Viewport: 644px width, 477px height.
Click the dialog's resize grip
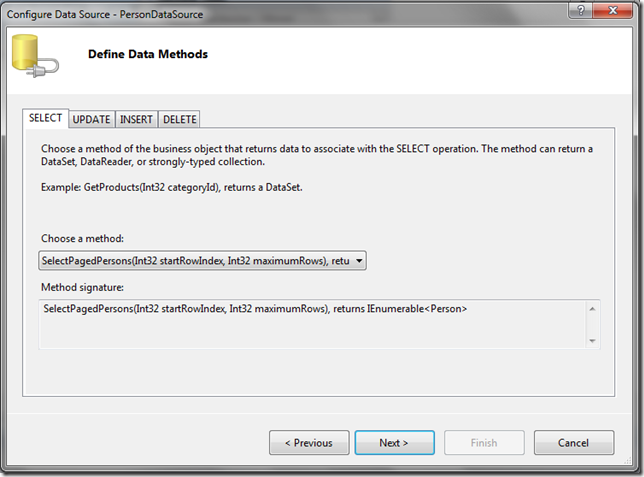pos(628,460)
